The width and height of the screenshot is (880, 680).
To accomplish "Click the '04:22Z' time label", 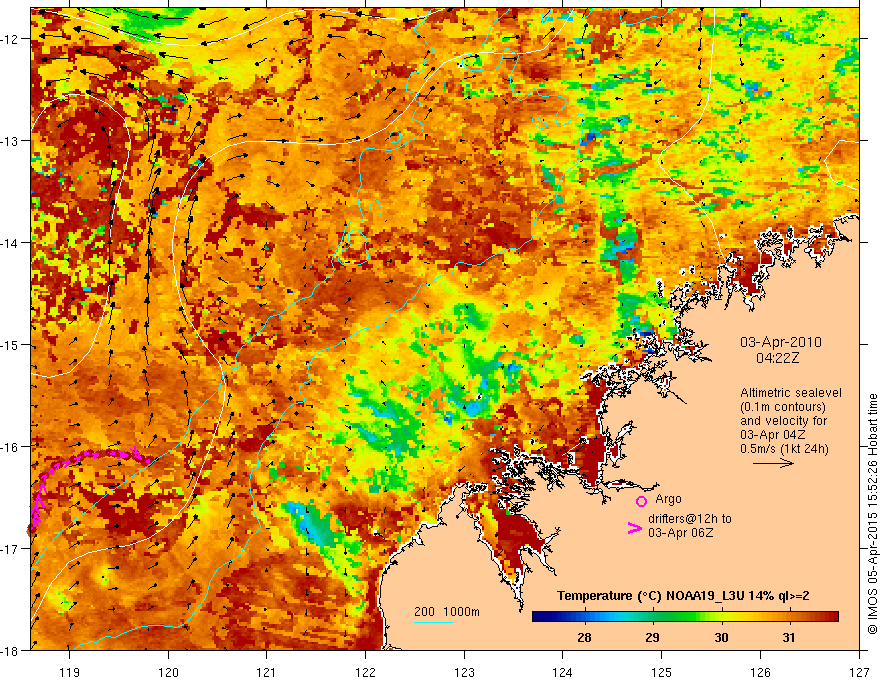I will [x=777, y=358].
